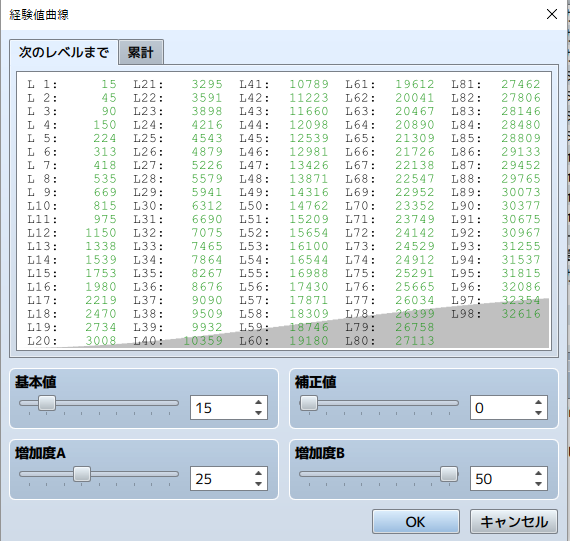Screen dimensions: 570x541
Task: Click the L70 value 23352
Action: pos(415,206)
